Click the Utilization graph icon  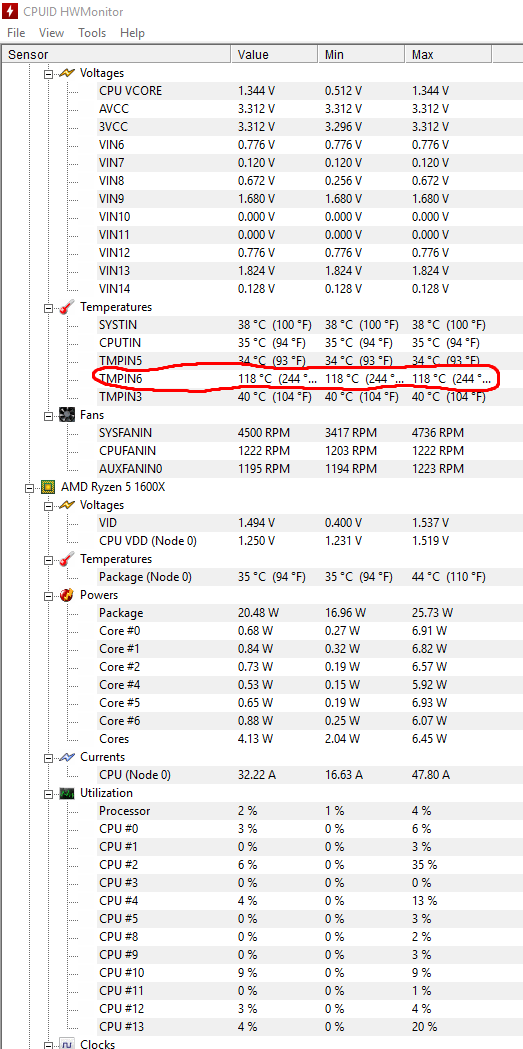point(67,793)
